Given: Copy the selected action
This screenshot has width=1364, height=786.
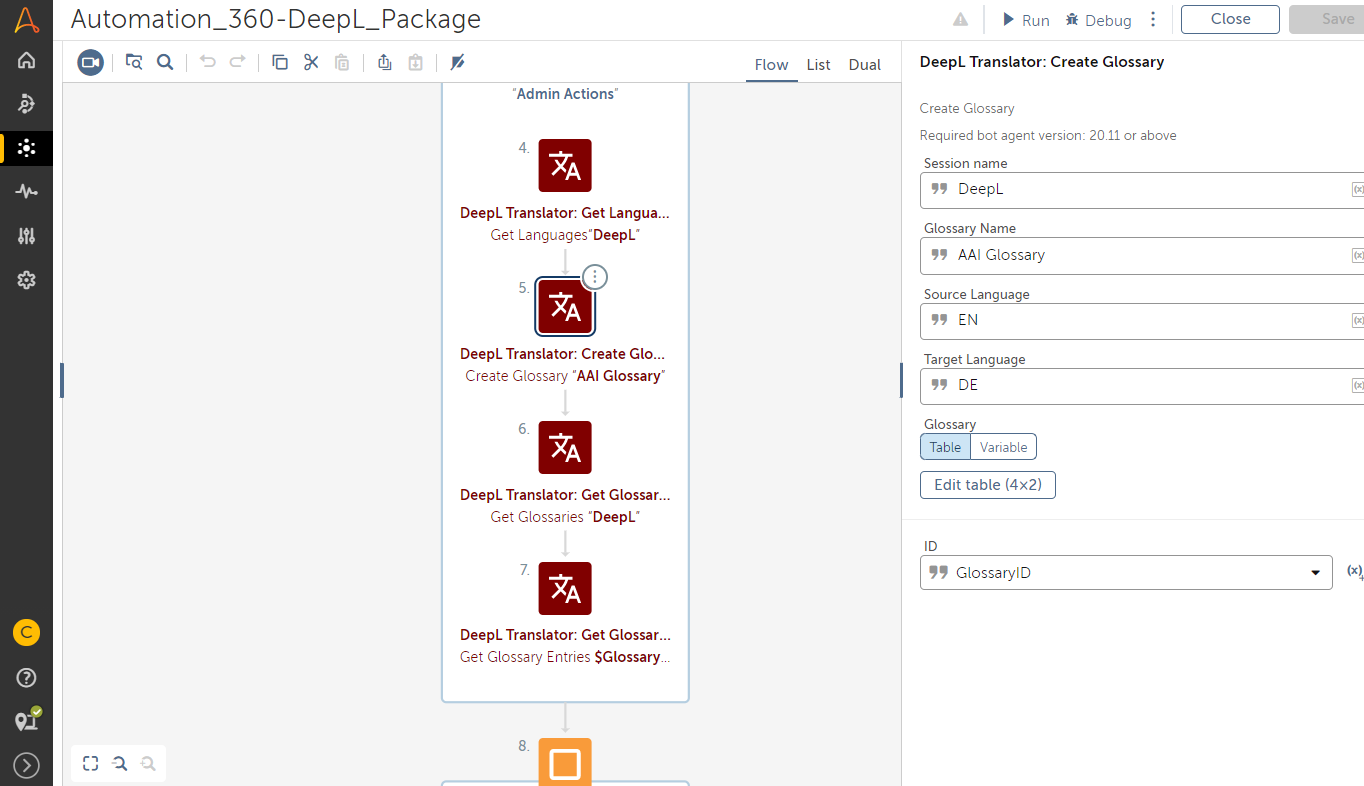Looking at the screenshot, I should click(x=280, y=63).
